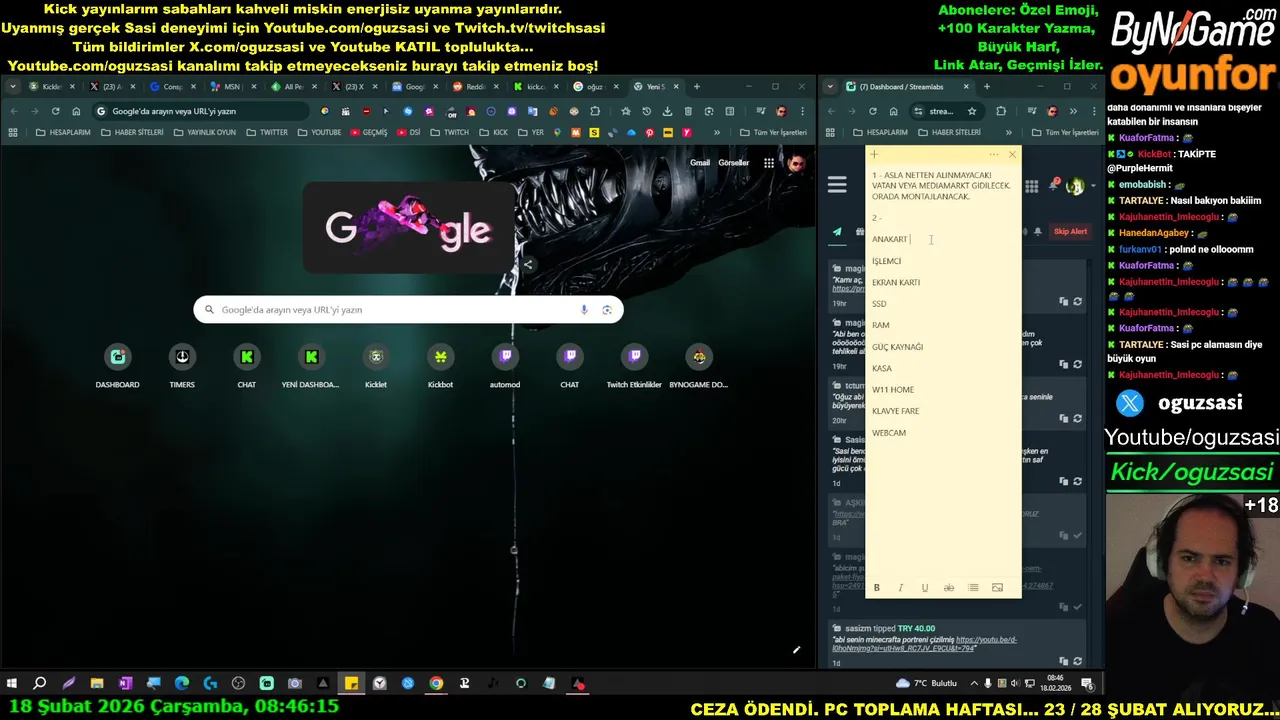1280x720 pixels.
Task: Expand the Streamlabs profile dropdown arrow
Action: tap(1092, 186)
